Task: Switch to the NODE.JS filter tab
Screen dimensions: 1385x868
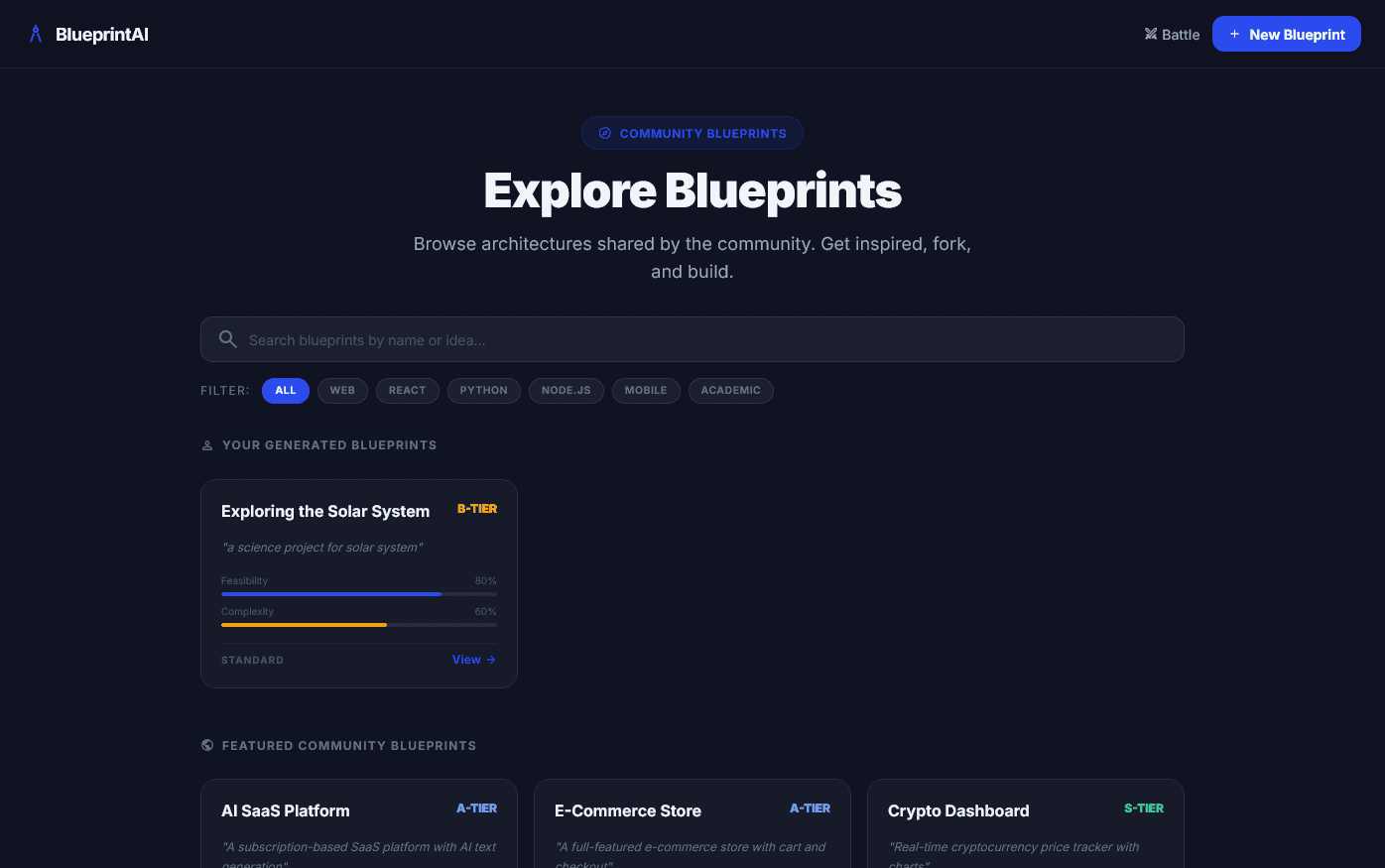Action: click(x=567, y=390)
